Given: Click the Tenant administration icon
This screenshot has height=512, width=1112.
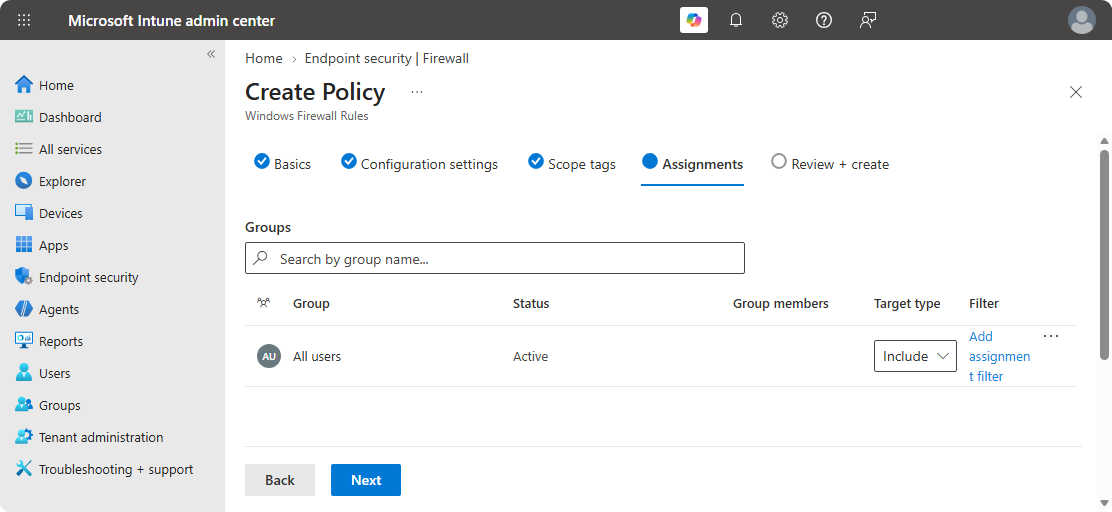Looking at the screenshot, I should coord(24,437).
